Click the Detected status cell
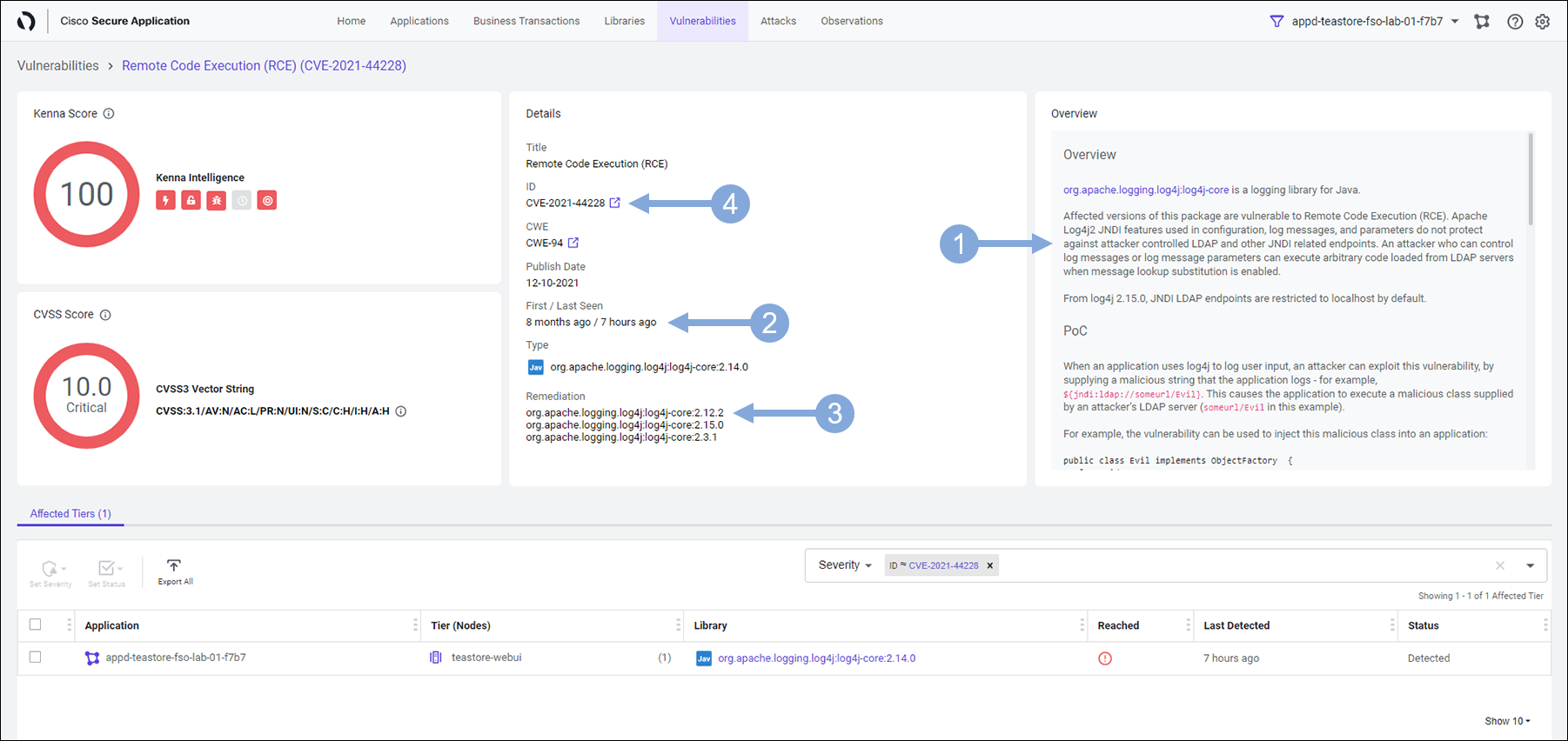 click(1429, 658)
